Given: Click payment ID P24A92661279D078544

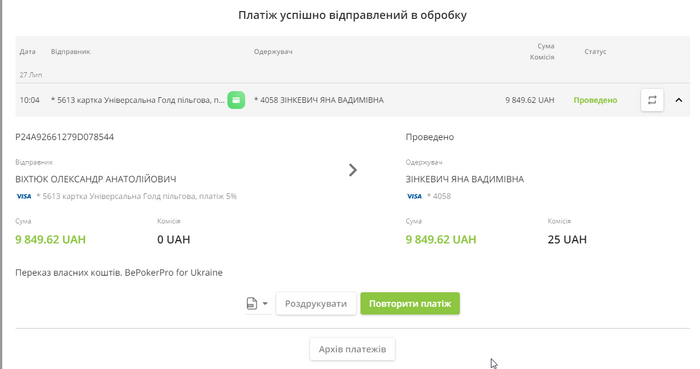Looking at the screenshot, I should [65, 137].
